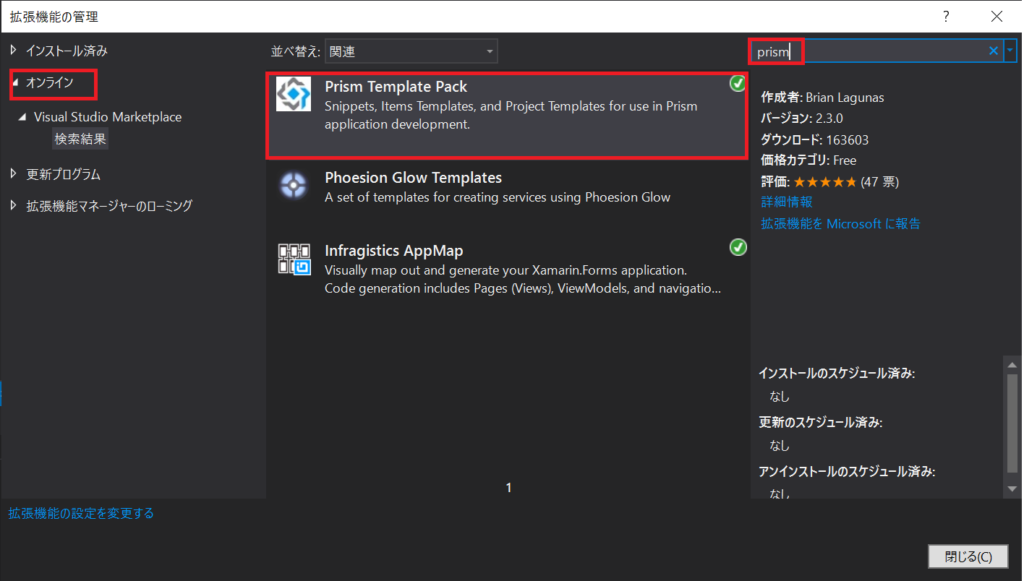
Task: Click the version value 2.3.0
Action: 829,118
